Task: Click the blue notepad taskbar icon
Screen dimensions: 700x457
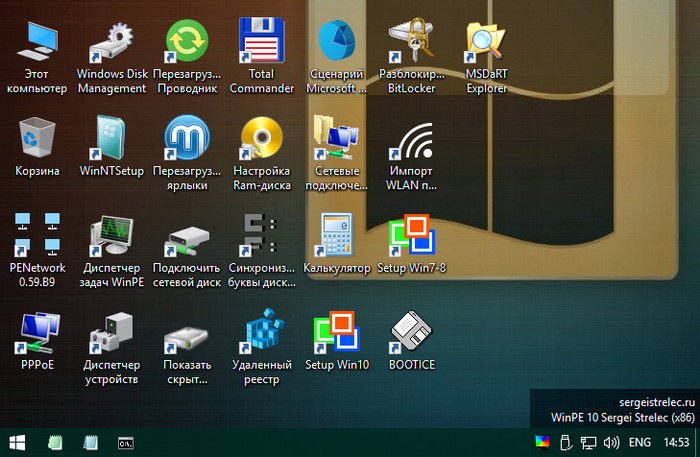Action: (x=91, y=443)
